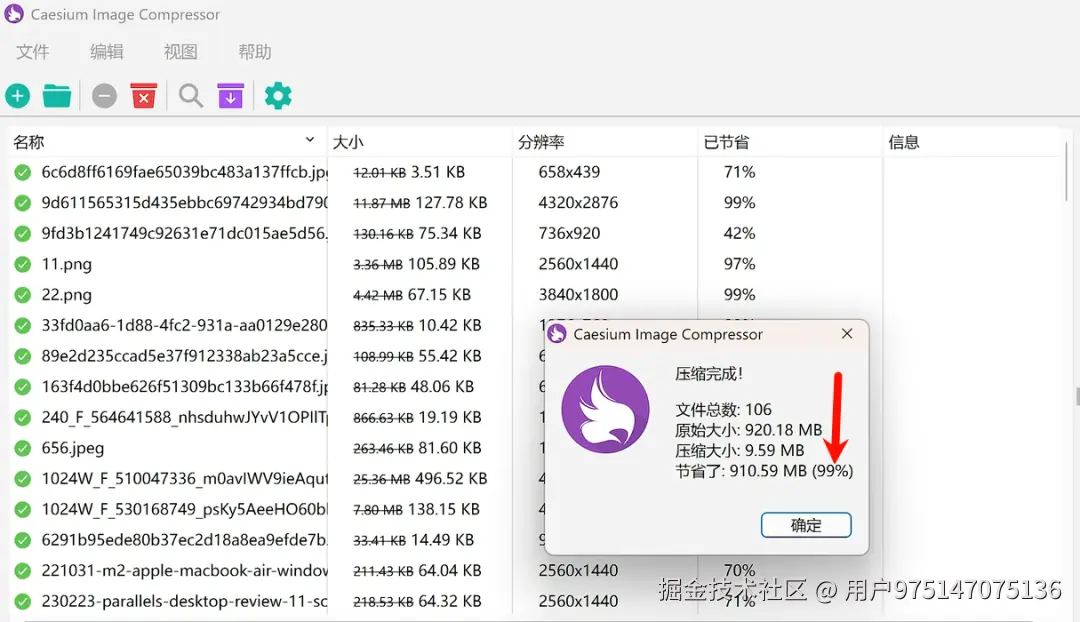Click saved percentage 97%
This screenshot has width=1080, height=622.
(x=740, y=264)
